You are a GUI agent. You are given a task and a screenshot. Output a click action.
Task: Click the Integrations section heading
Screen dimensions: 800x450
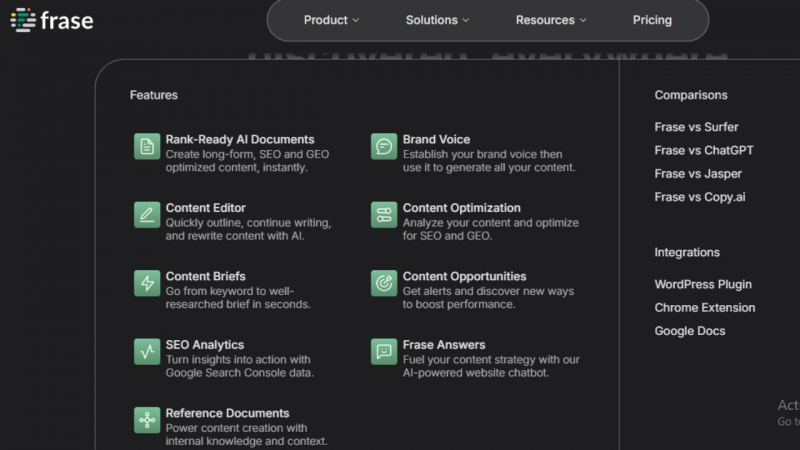[687, 252]
